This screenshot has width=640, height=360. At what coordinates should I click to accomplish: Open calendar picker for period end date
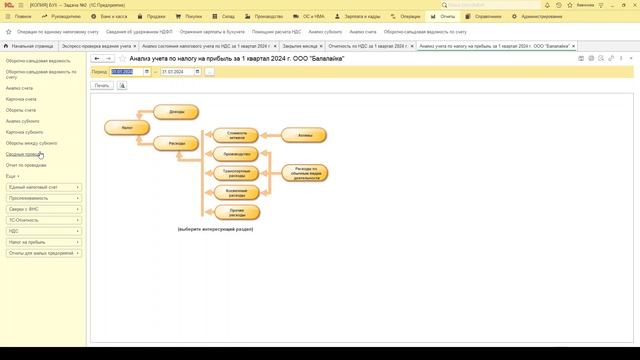pyautogui.click(x=198, y=72)
